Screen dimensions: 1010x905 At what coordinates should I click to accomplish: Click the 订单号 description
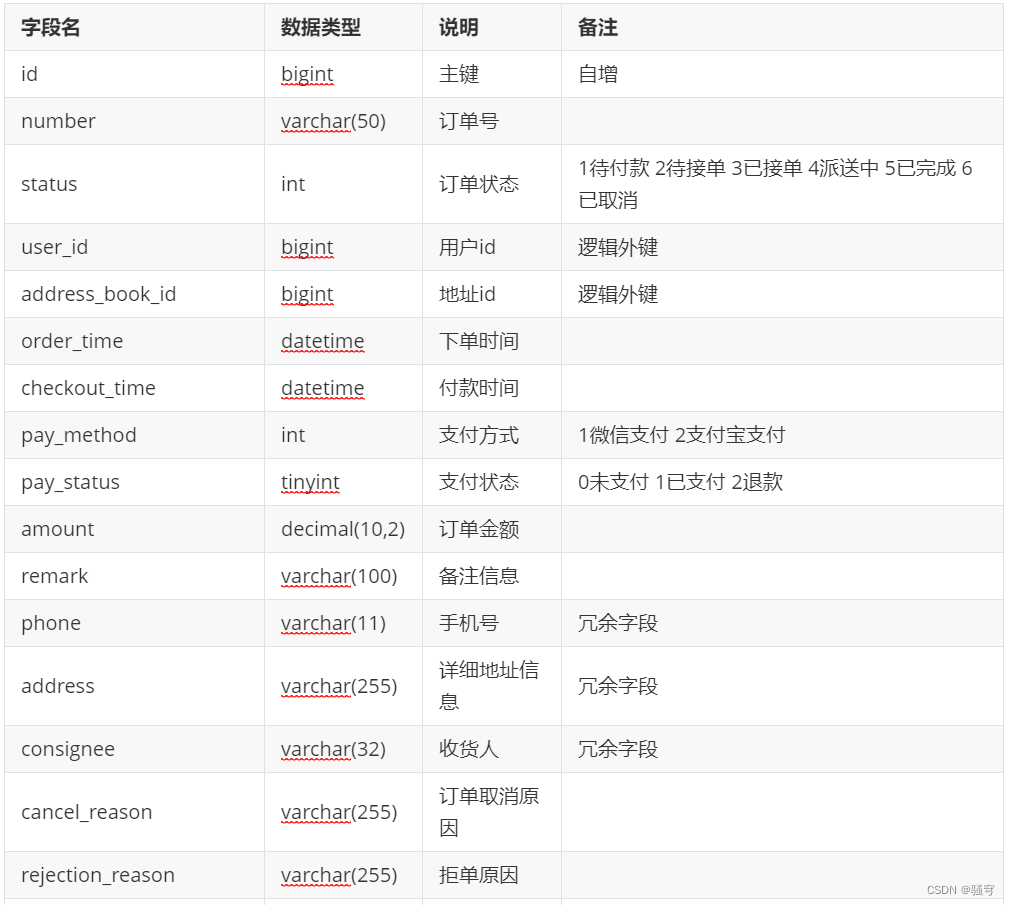[x=468, y=121]
